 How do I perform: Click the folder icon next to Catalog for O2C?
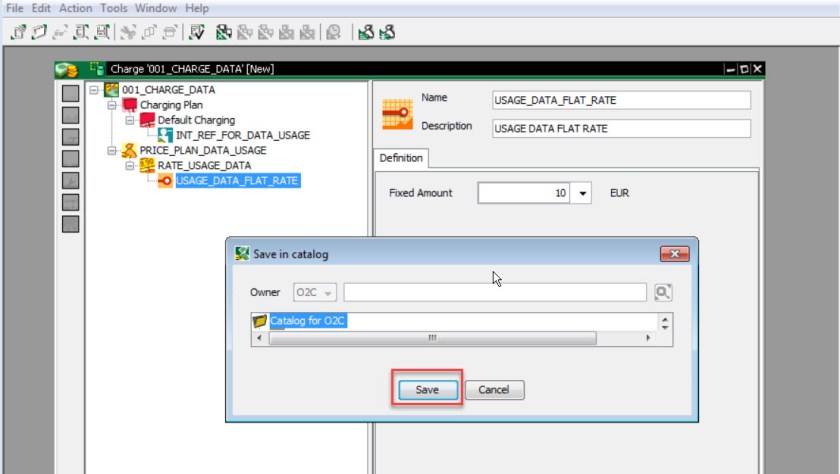pyautogui.click(x=260, y=321)
